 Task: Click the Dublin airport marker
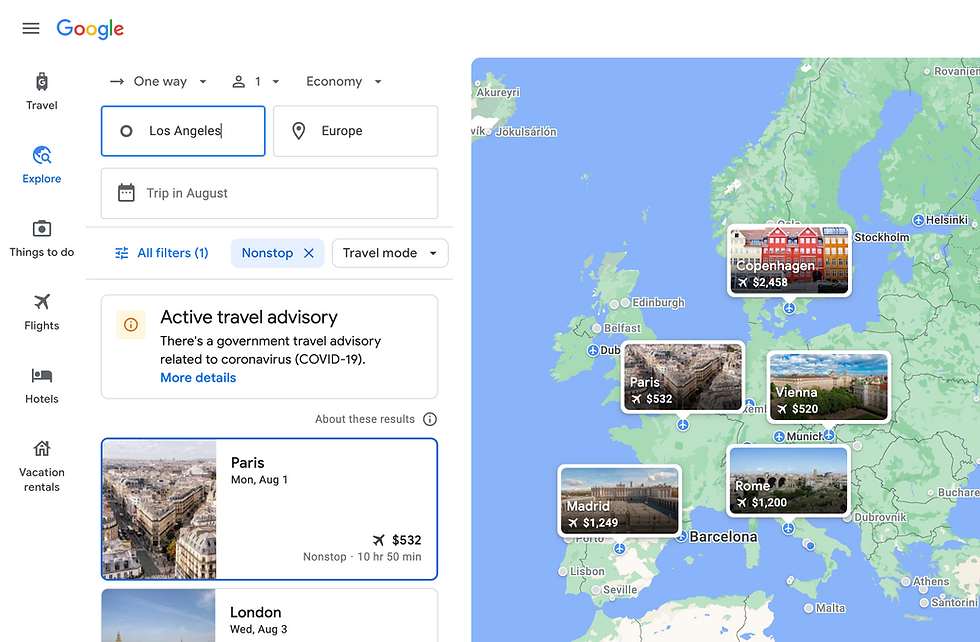pyautogui.click(x=593, y=350)
